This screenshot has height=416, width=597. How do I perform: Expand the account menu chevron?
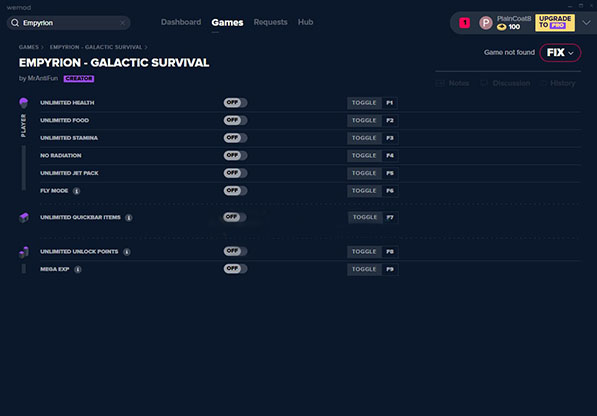(x=586, y=23)
